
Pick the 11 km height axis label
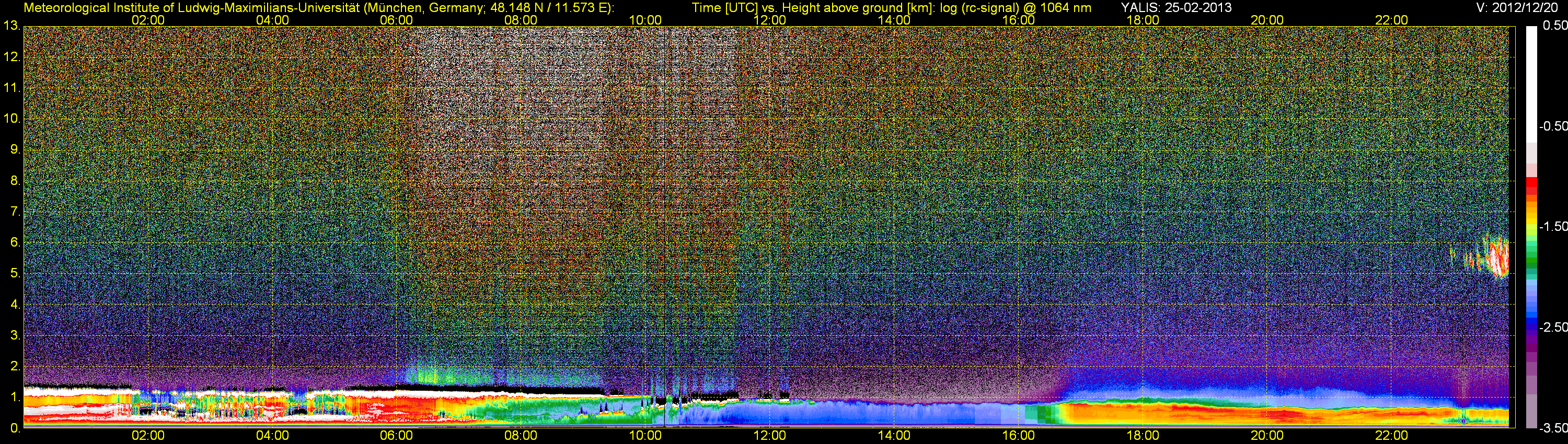(x=11, y=88)
